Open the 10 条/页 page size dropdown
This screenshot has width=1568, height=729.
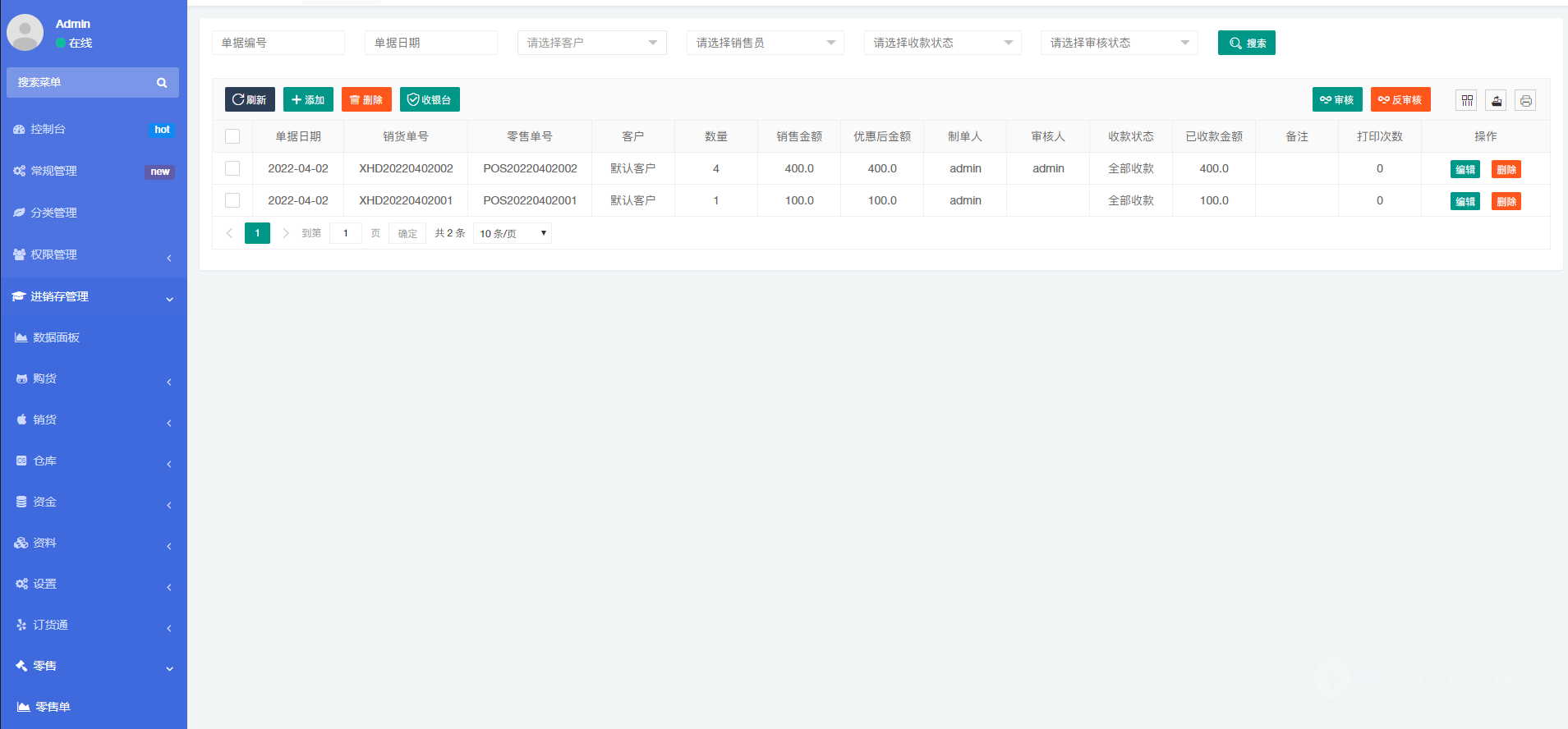(x=512, y=234)
